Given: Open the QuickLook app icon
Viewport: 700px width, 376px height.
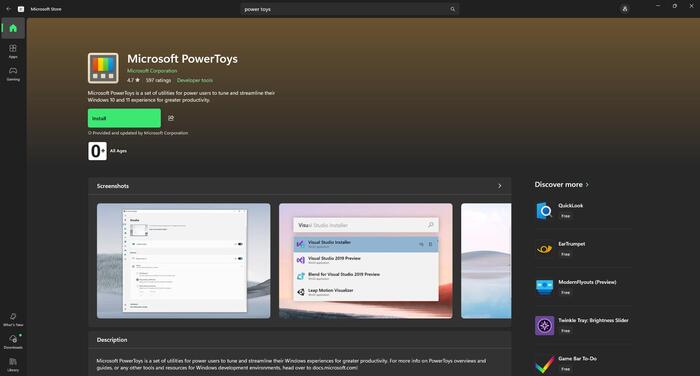Looking at the screenshot, I should coord(544,211).
